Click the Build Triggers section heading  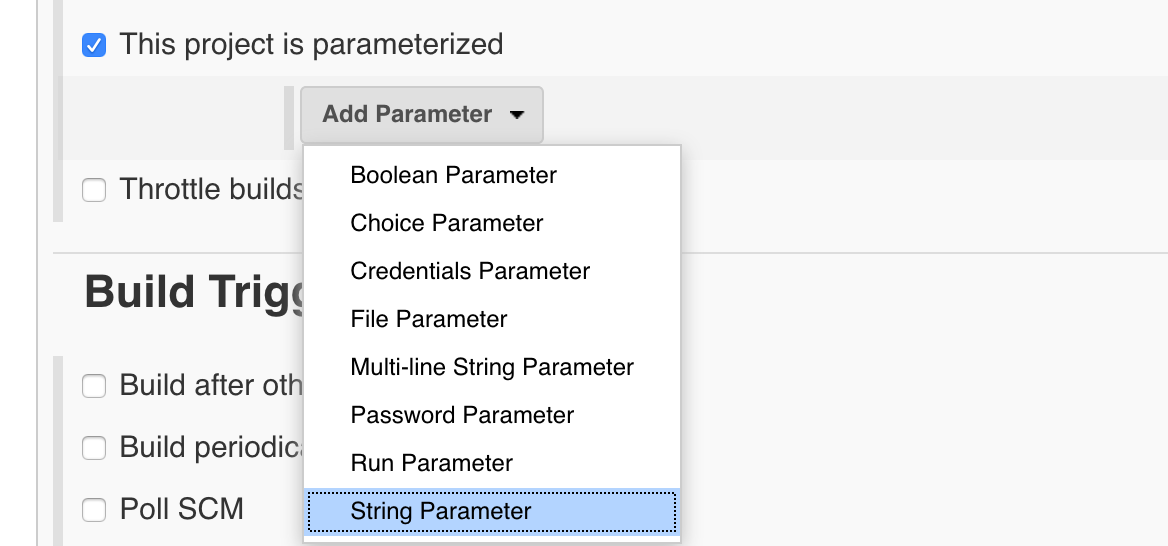(193, 292)
